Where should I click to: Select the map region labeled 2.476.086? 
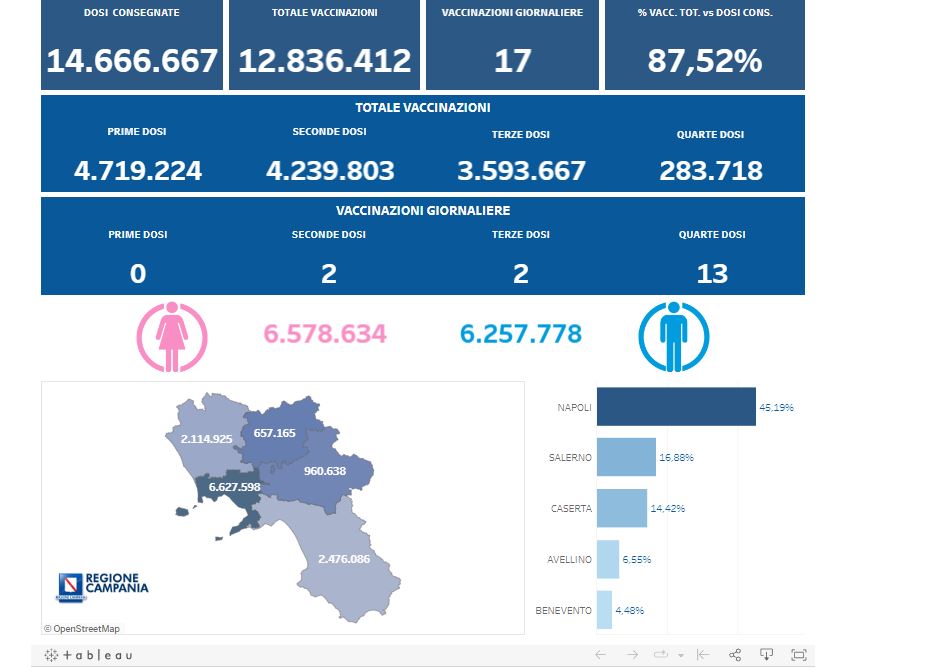point(345,561)
